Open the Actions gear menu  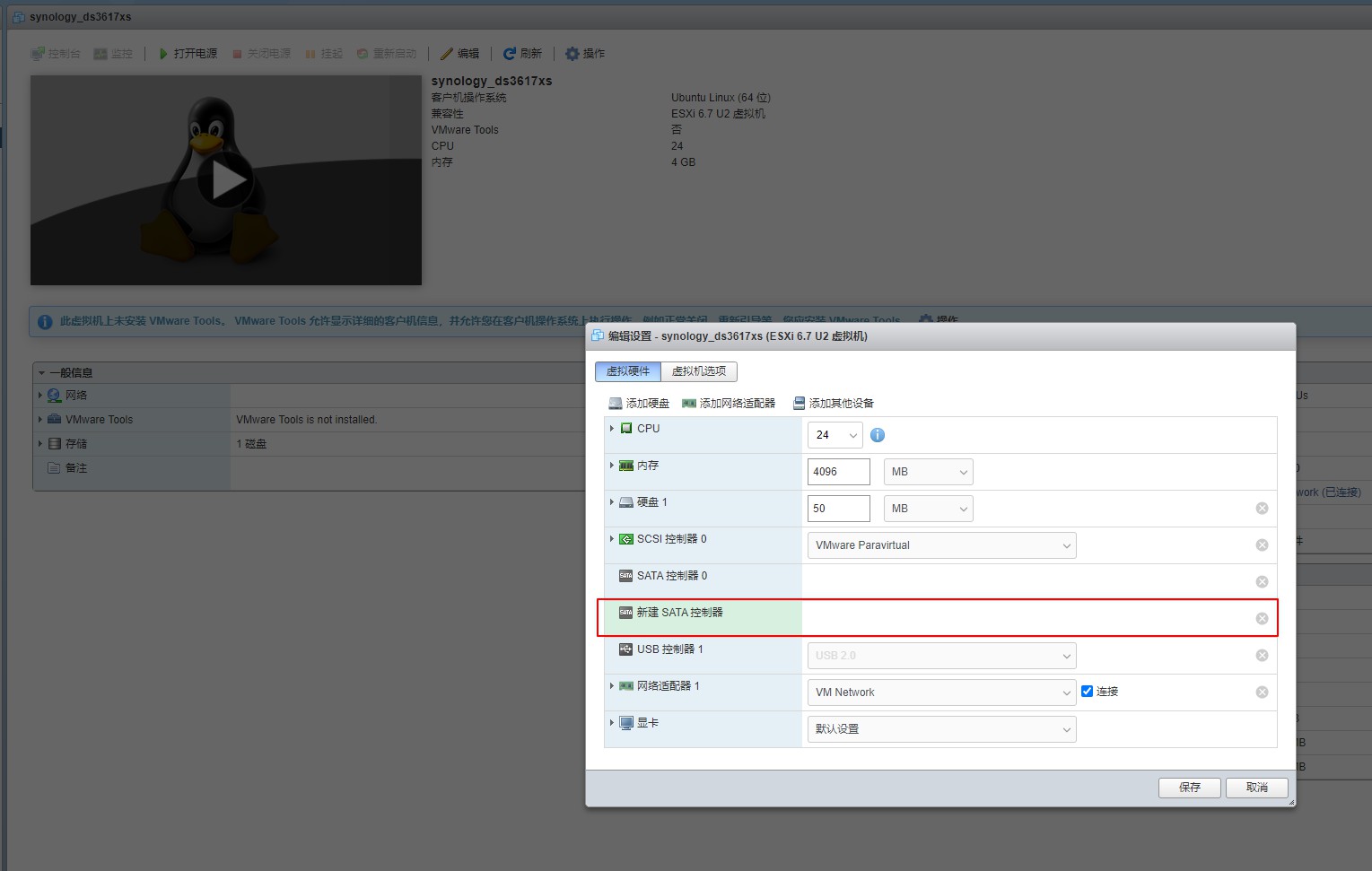coord(572,54)
